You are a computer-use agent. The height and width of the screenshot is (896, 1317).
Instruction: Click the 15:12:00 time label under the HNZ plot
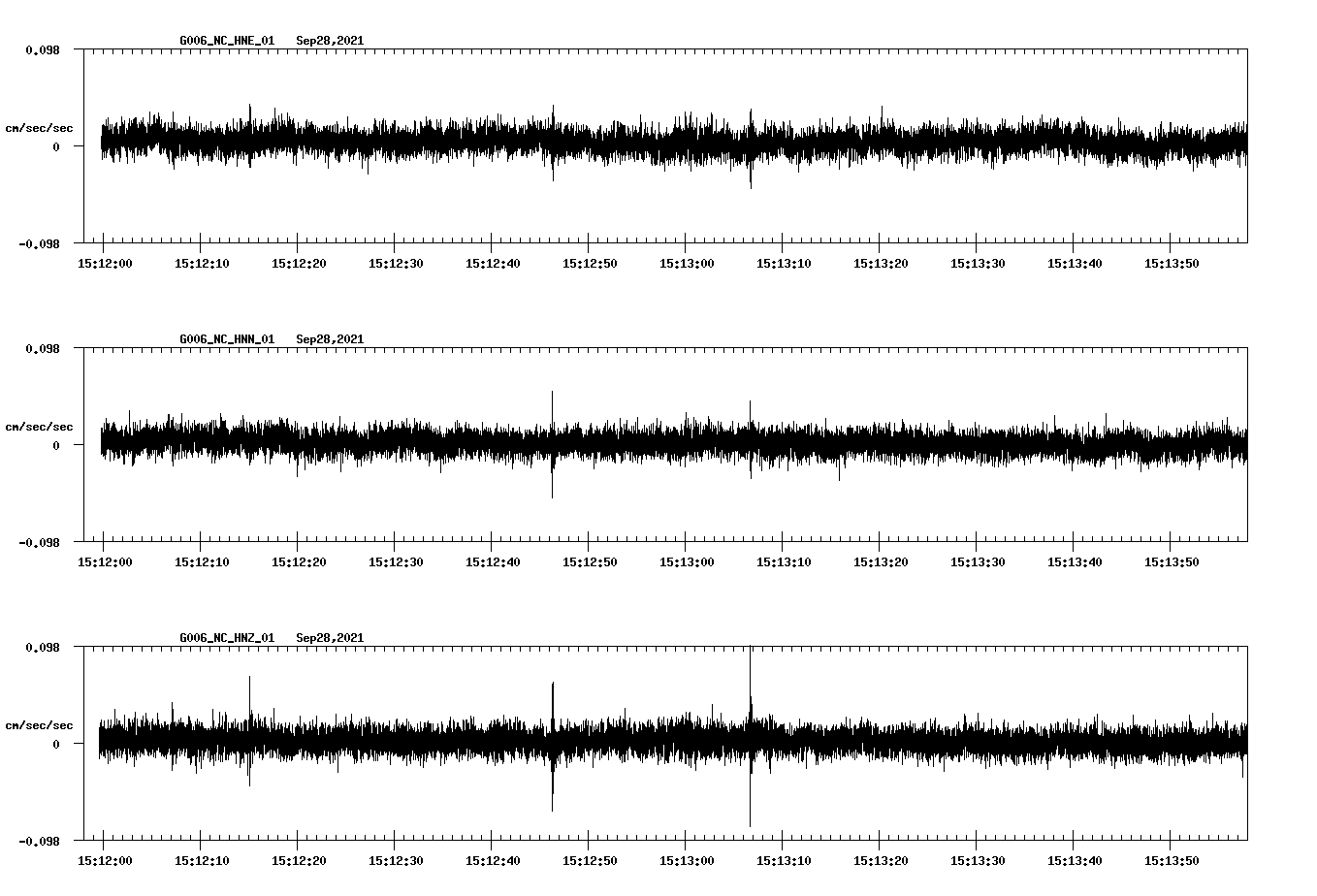pyautogui.click(x=105, y=860)
